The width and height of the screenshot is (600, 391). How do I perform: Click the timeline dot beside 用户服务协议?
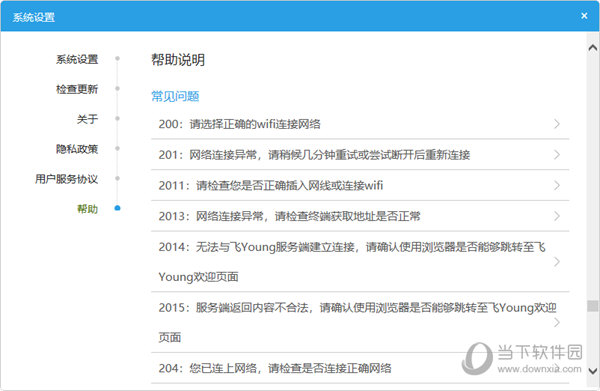(117, 178)
